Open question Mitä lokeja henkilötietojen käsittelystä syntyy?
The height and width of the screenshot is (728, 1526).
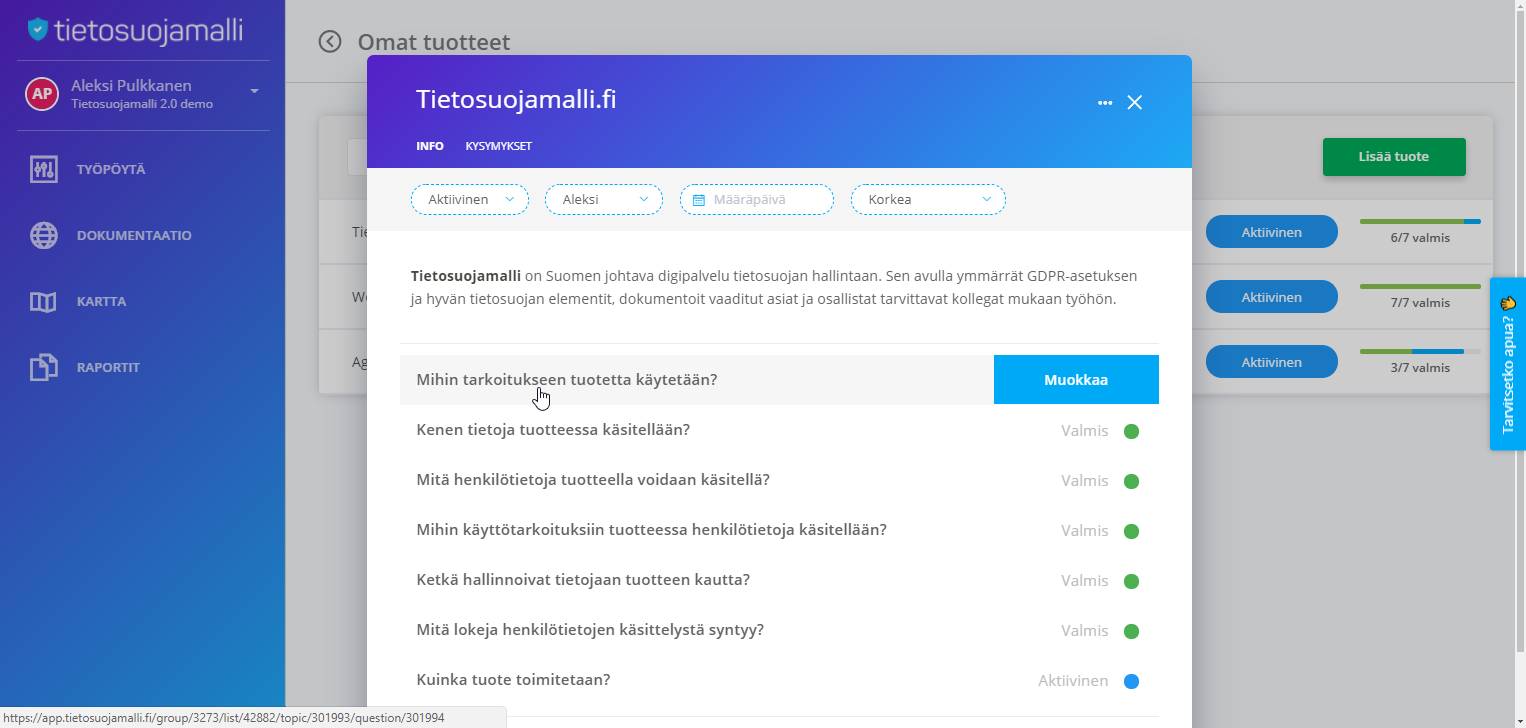(x=590, y=630)
